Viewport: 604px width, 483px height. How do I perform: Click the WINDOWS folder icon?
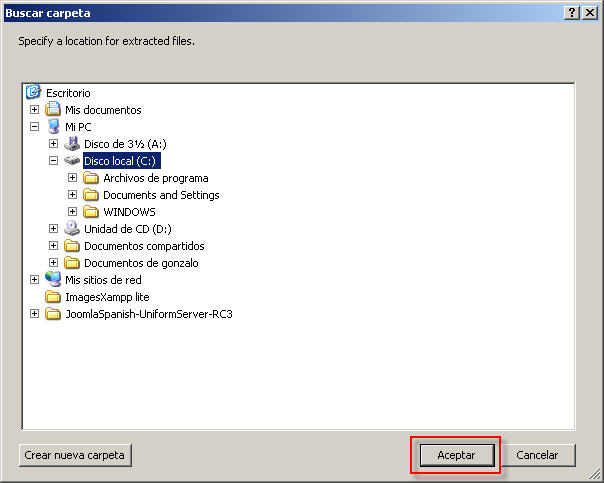click(91, 212)
